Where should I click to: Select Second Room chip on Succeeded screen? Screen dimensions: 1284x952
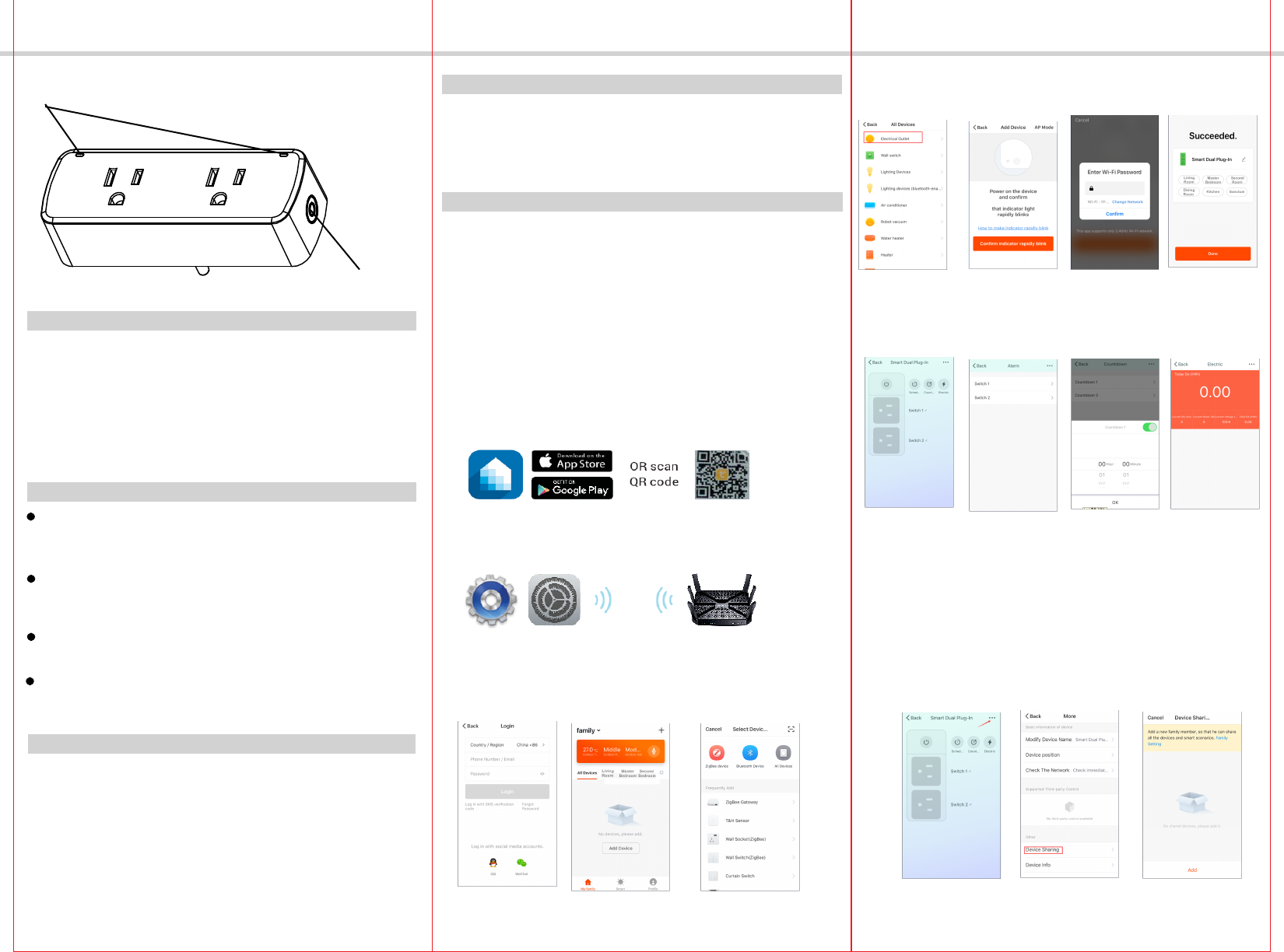coord(1237,179)
